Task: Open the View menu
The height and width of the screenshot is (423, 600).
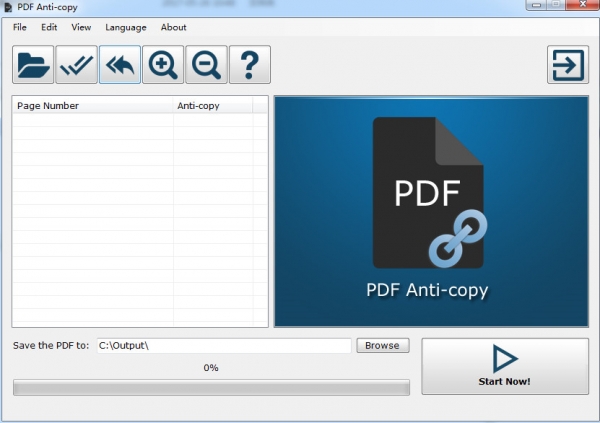Action: [81, 27]
